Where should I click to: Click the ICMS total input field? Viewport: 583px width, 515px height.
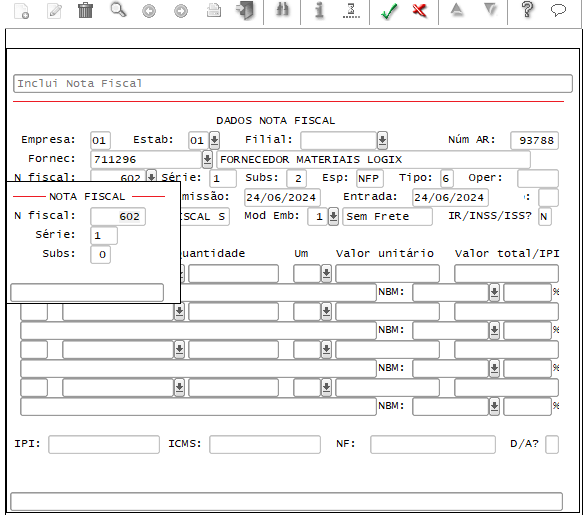click(x=265, y=444)
